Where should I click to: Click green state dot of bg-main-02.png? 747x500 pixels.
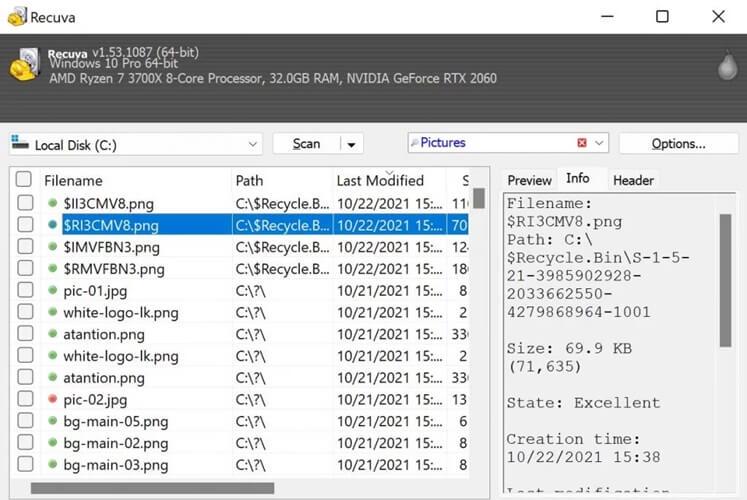point(53,442)
